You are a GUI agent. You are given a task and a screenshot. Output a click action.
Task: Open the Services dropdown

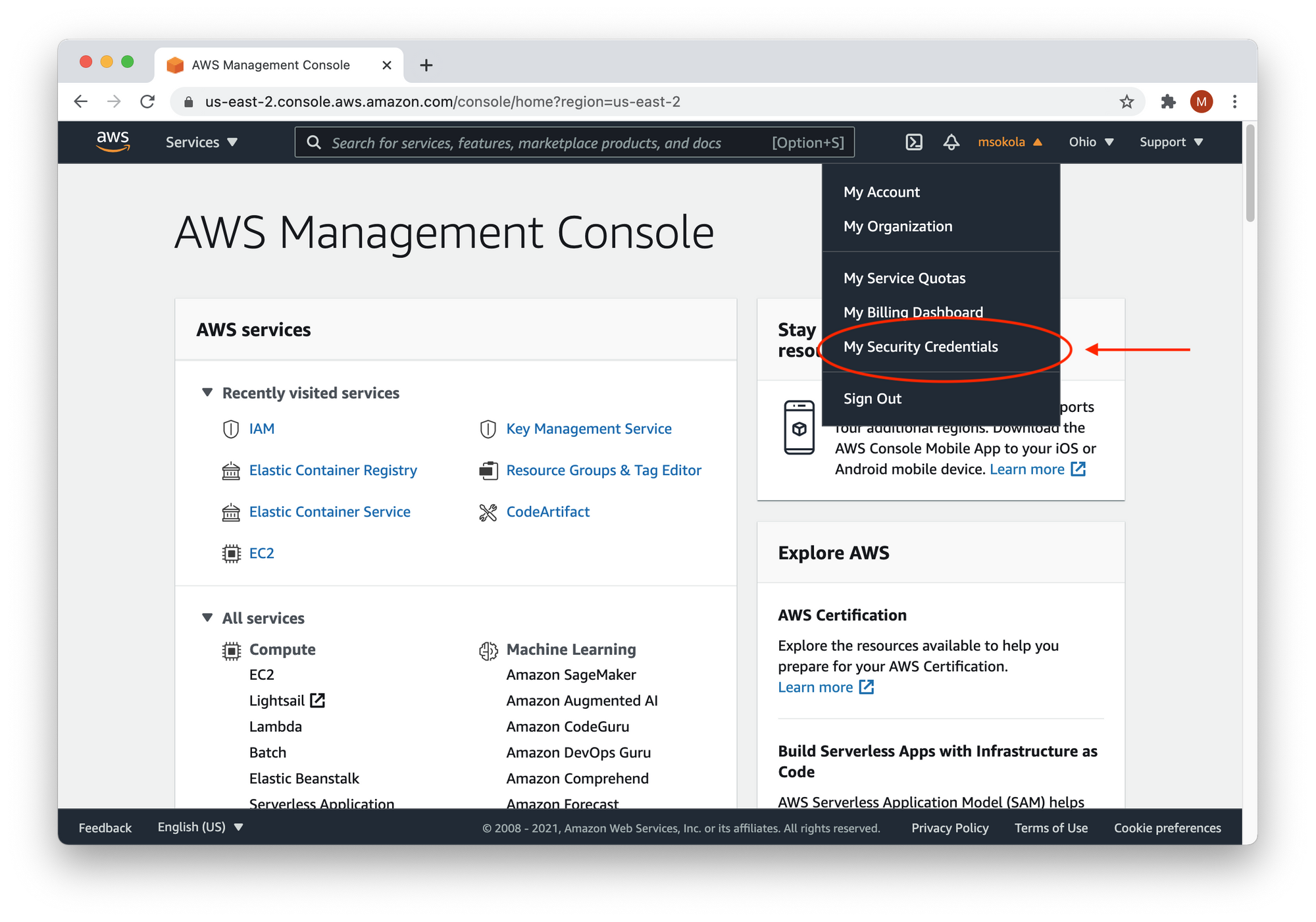tap(201, 142)
